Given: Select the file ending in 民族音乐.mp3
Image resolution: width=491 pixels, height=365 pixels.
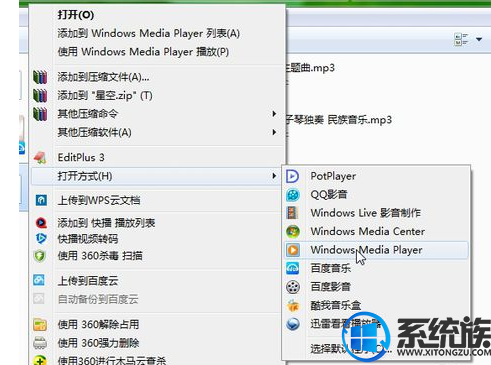Looking at the screenshot, I should pyautogui.click(x=338, y=120).
